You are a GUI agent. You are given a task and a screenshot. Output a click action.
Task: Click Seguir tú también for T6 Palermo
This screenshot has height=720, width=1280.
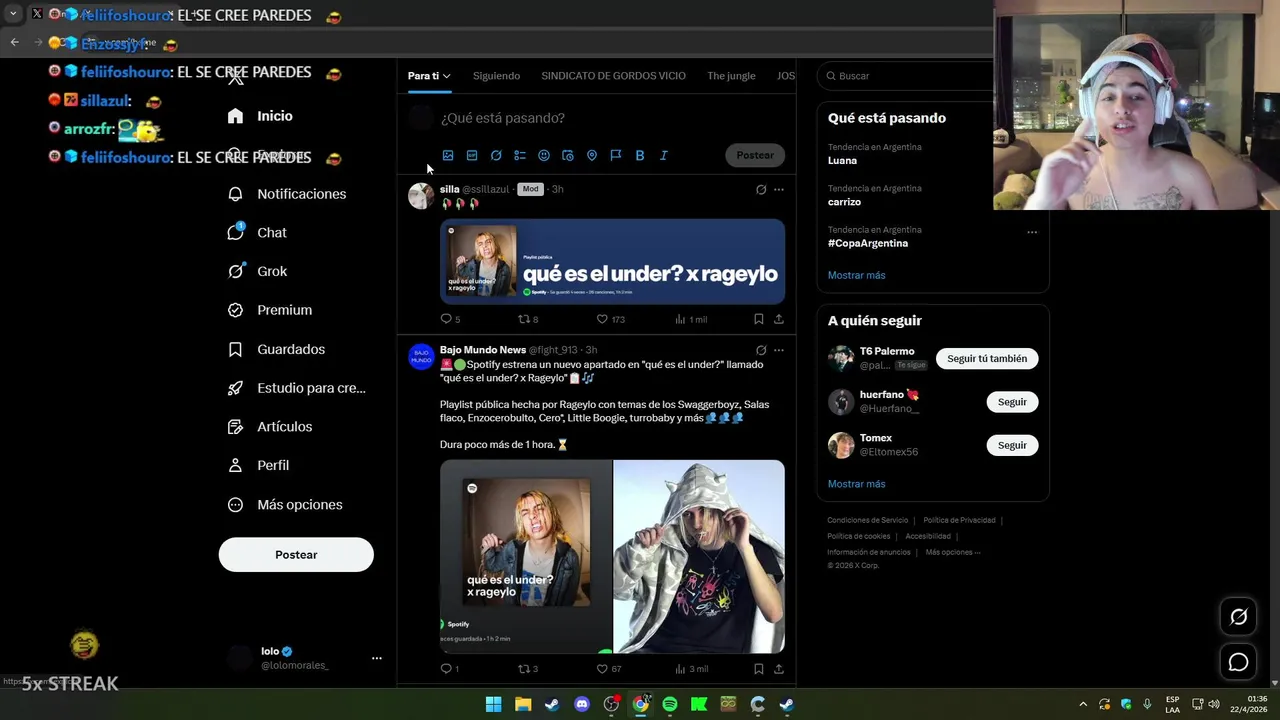pos(987,358)
